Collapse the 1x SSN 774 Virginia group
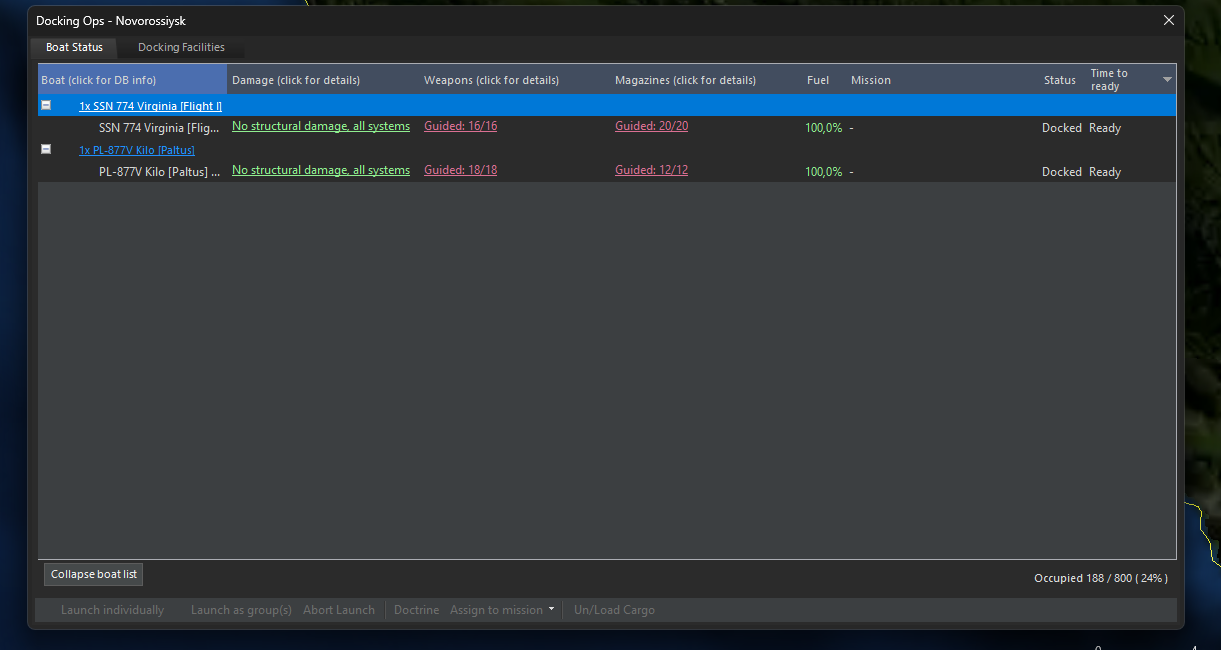Image resolution: width=1221 pixels, height=650 pixels. coord(46,104)
